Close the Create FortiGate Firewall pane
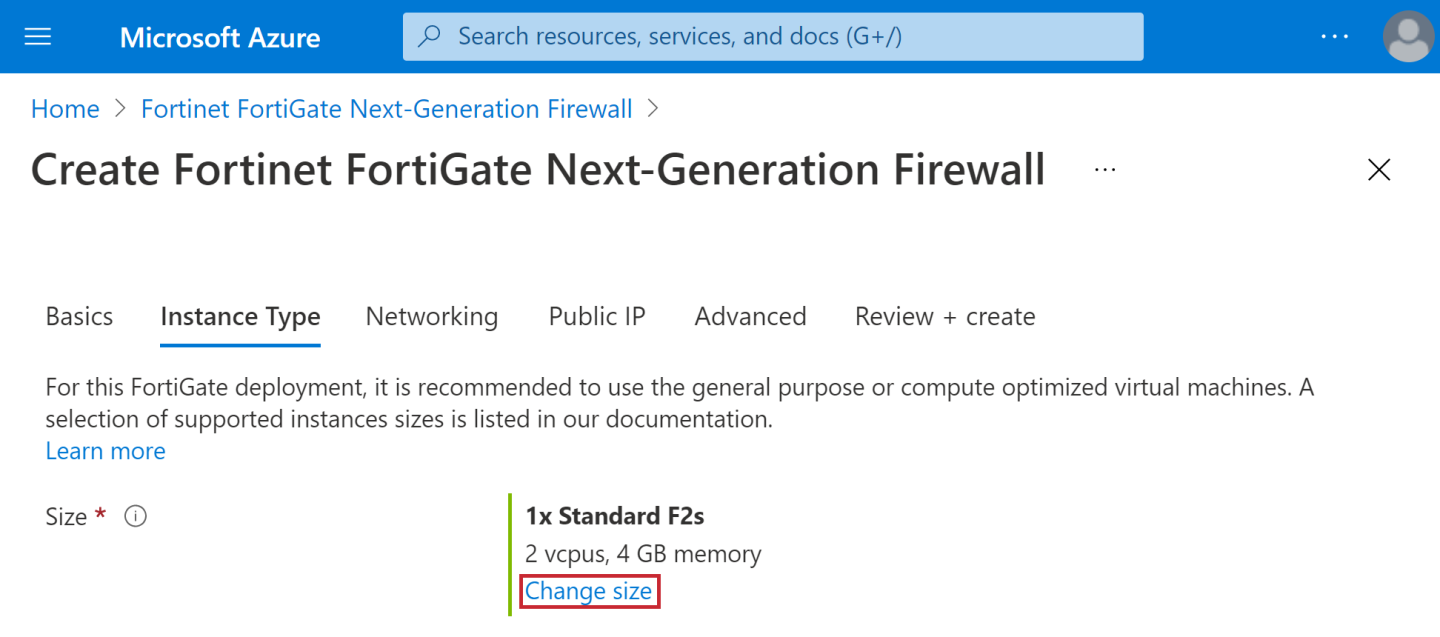 click(1379, 170)
